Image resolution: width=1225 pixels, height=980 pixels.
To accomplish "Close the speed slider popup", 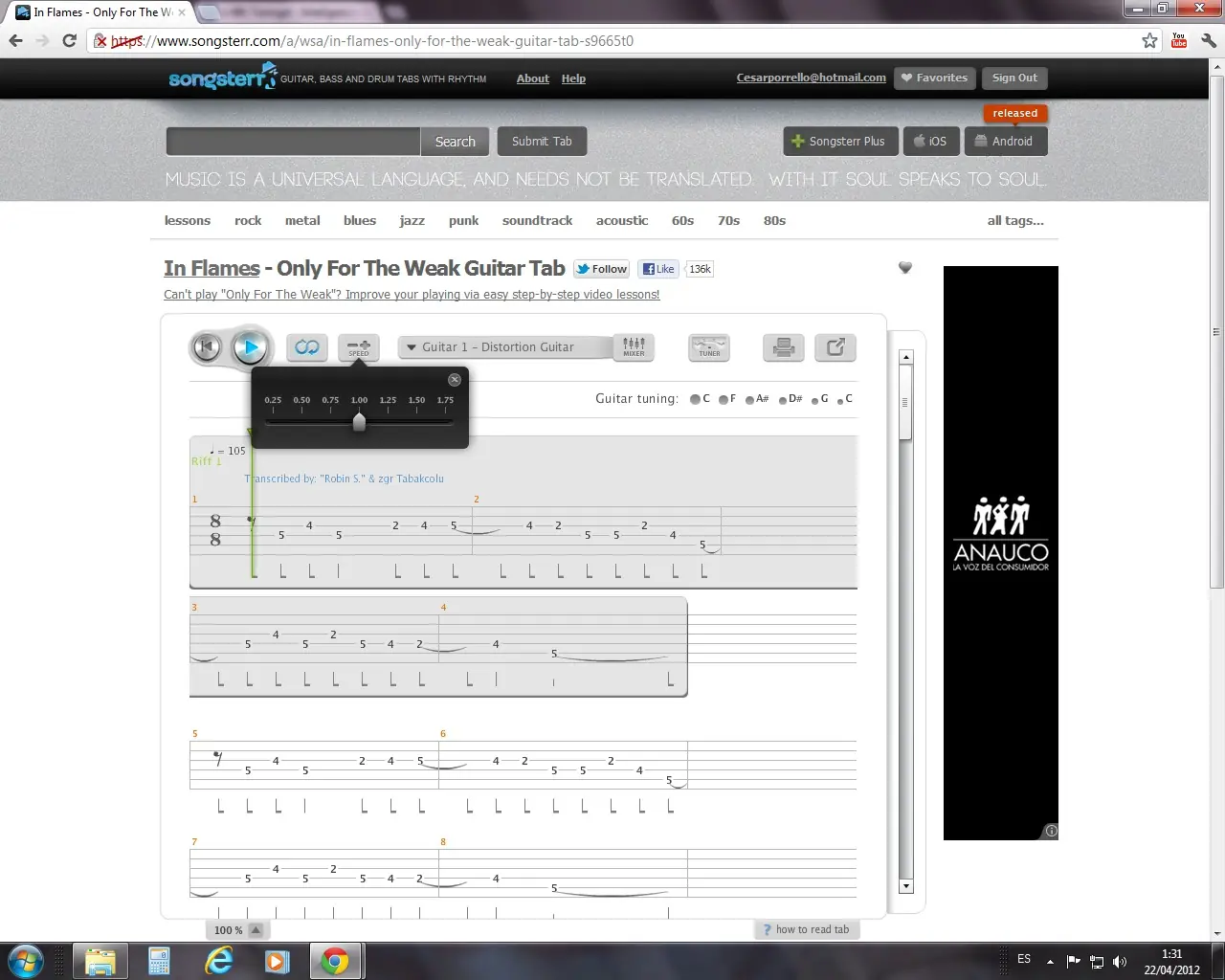I will 455,380.
